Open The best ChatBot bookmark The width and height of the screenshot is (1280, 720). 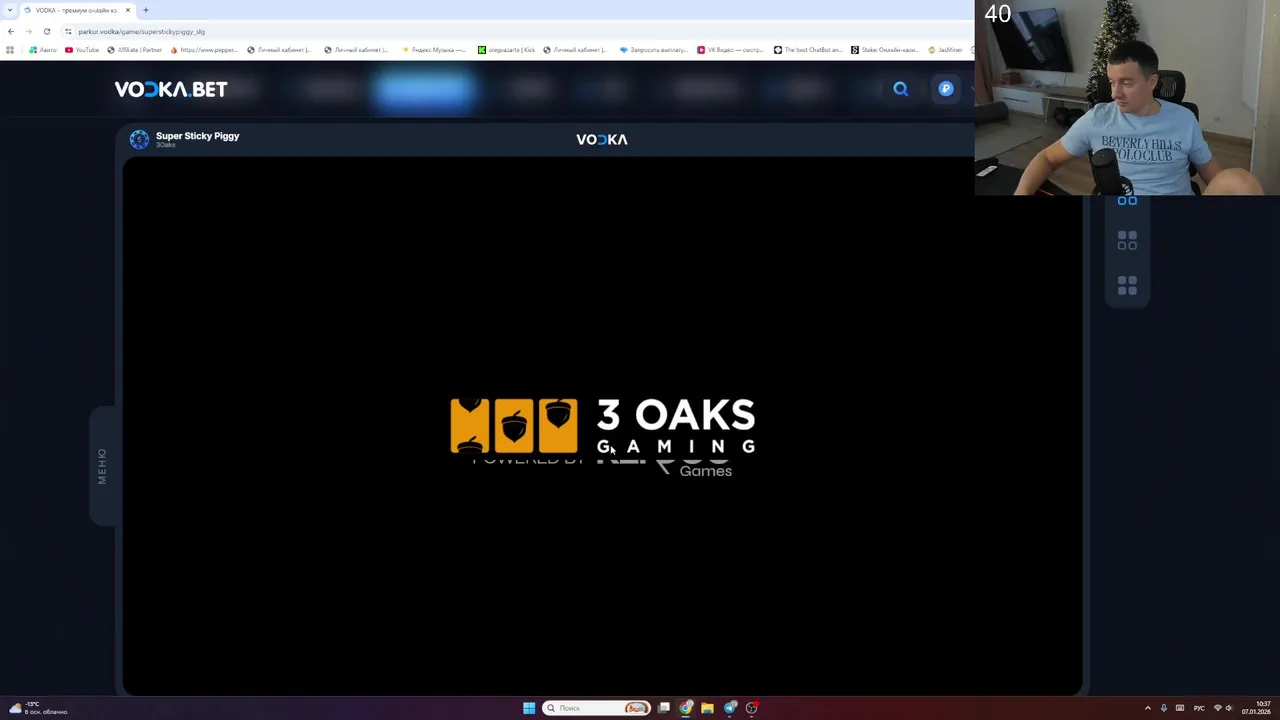[x=808, y=50]
